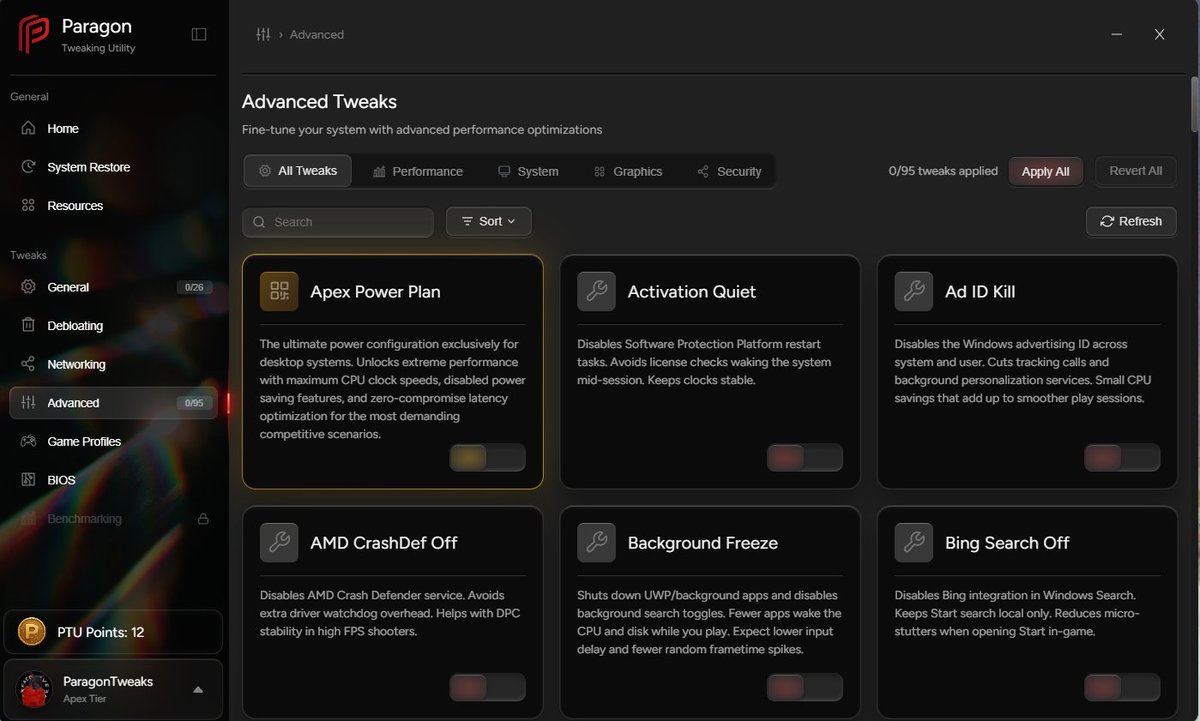Viewport: 1200px width, 721px height.
Task: Click the Game Profiles controller icon
Action: tap(28, 441)
